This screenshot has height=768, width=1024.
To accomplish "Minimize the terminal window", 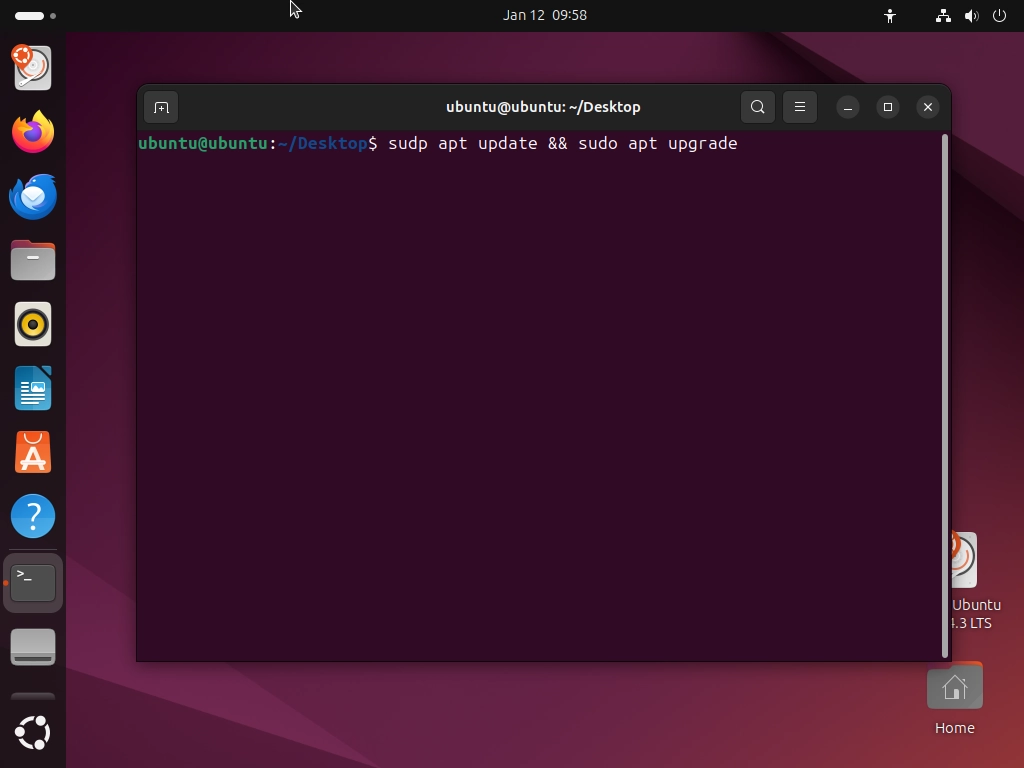I will (848, 107).
